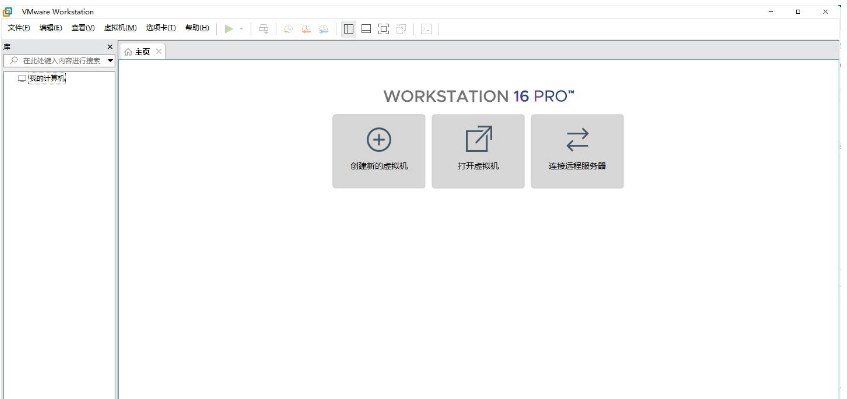Toggle the library sidebar view icon
The image size is (847, 399).
click(x=349, y=29)
